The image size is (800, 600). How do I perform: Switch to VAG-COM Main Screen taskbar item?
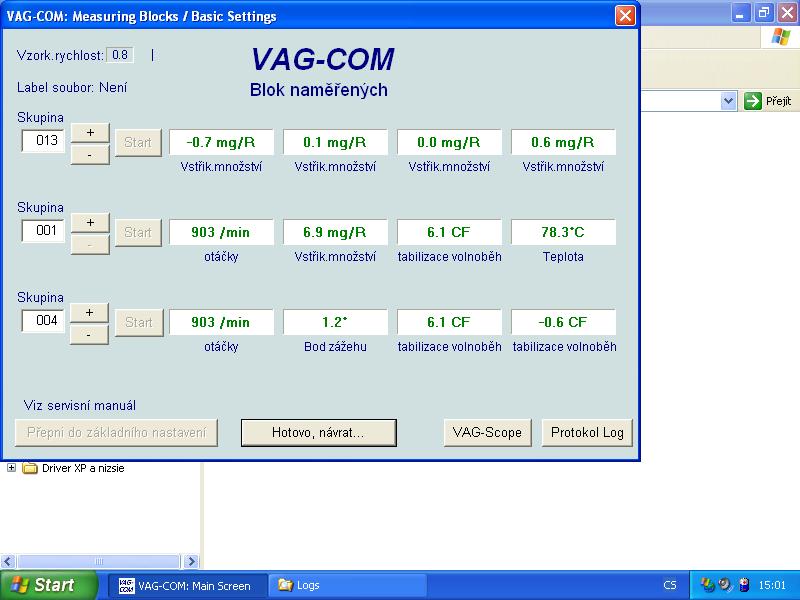click(185, 585)
